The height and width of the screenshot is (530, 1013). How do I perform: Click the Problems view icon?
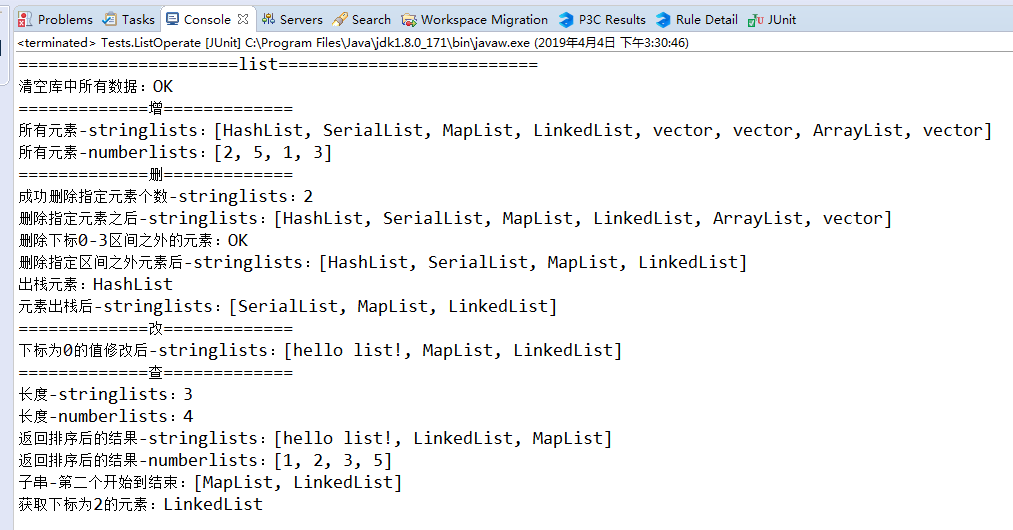click(x=25, y=19)
